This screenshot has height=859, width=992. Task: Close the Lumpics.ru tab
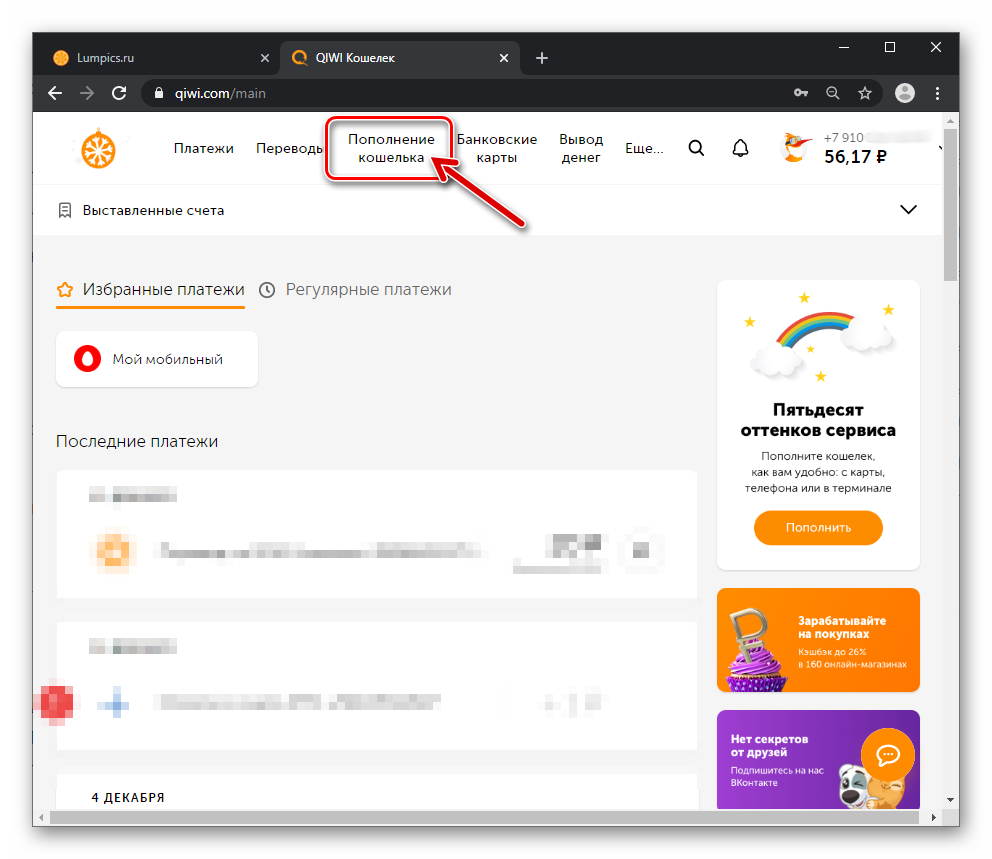click(x=265, y=58)
